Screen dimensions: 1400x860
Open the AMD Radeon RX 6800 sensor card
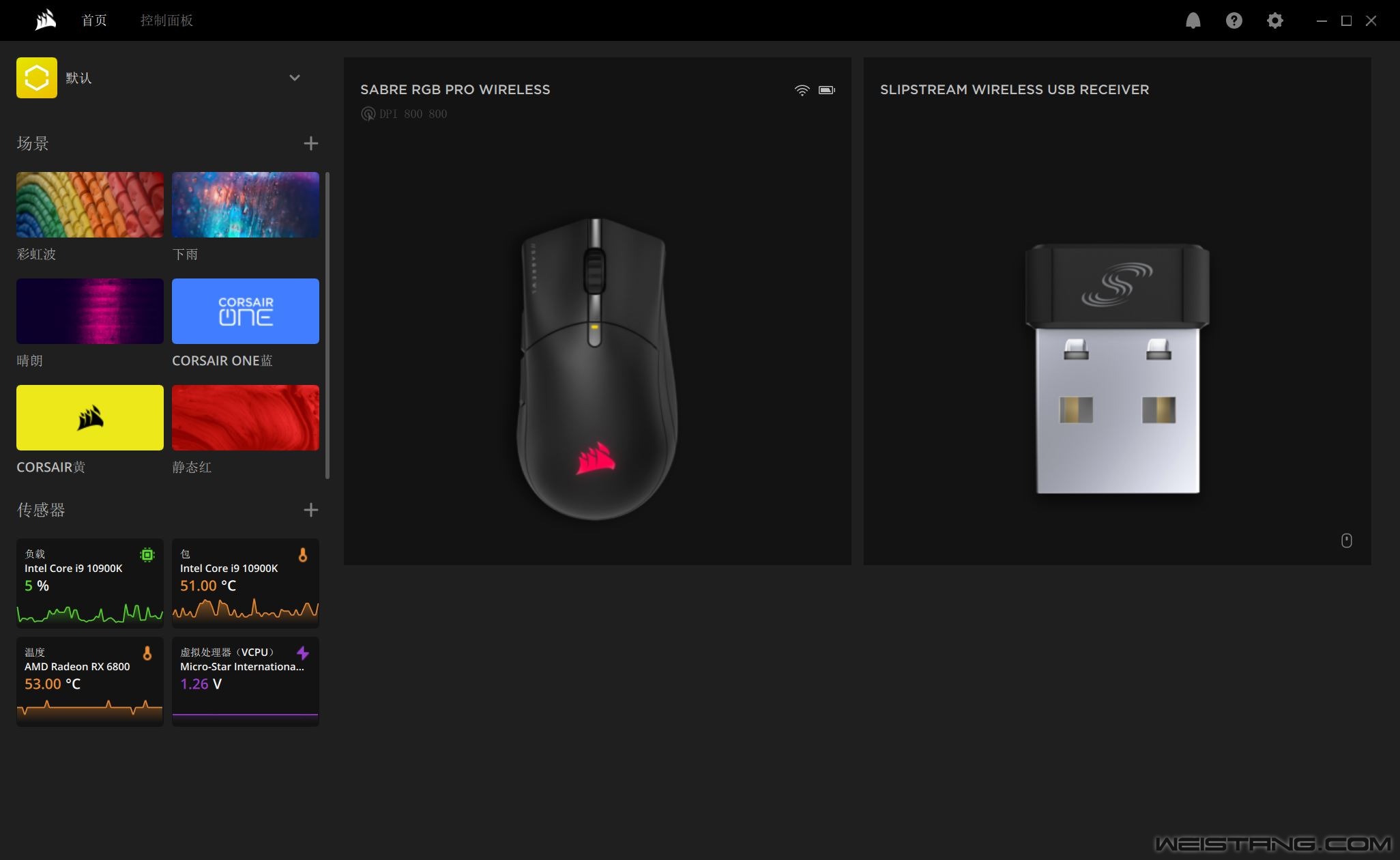90,682
